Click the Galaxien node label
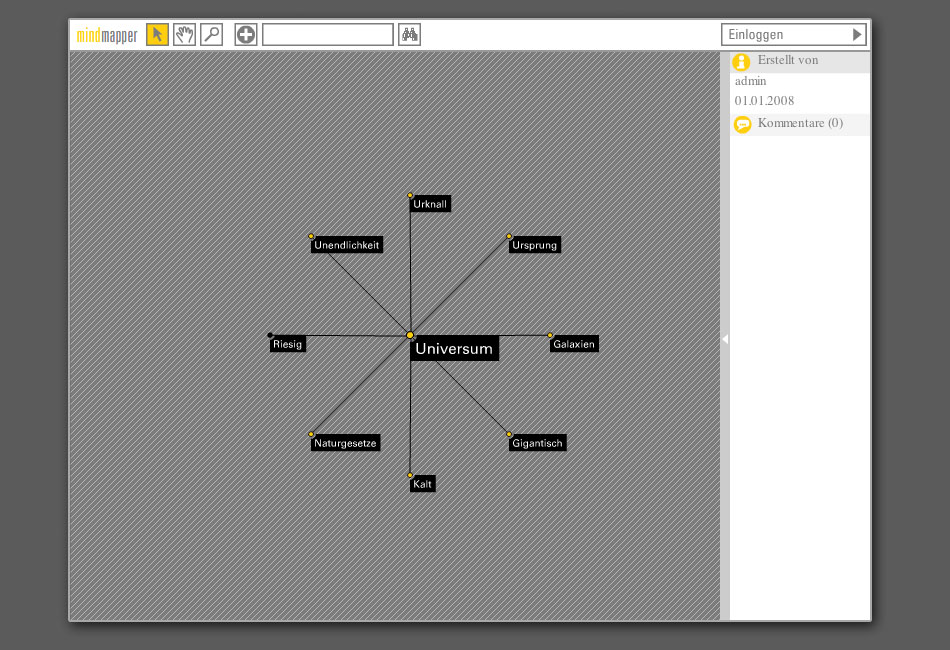950x650 pixels. coord(574,344)
